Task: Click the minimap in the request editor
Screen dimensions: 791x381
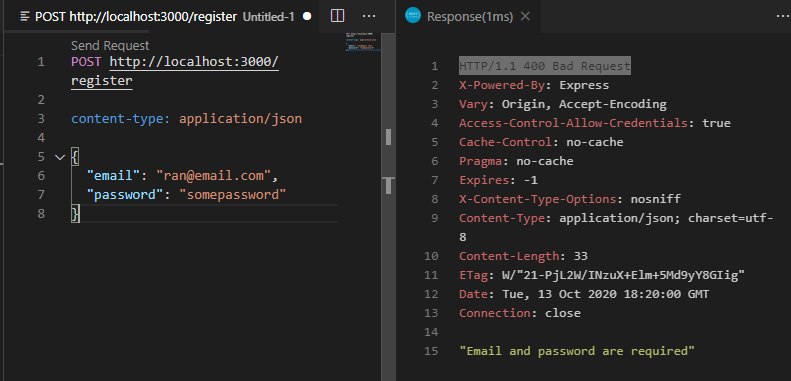Action: [363, 42]
